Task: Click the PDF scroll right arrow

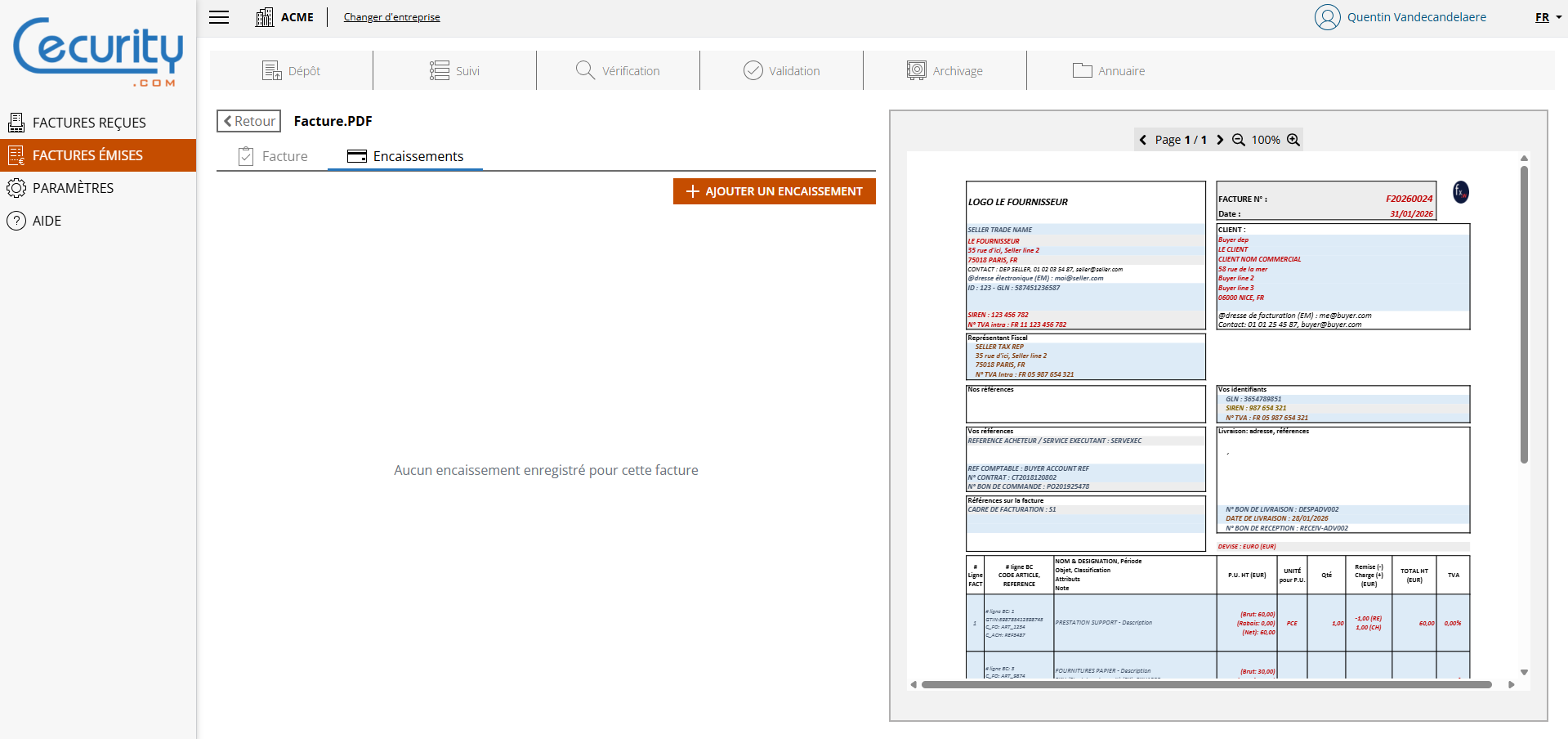Action: pyautogui.click(x=1512, y=685)
